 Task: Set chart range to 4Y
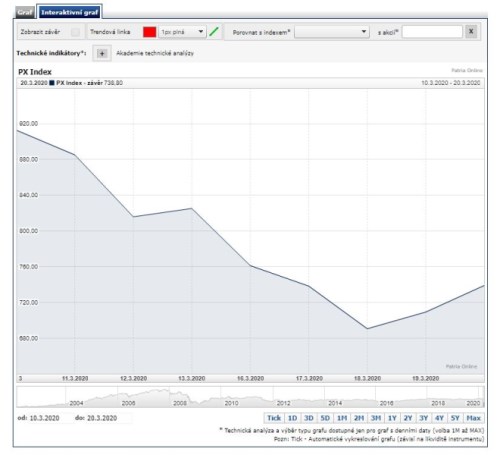tap(439, 418)
